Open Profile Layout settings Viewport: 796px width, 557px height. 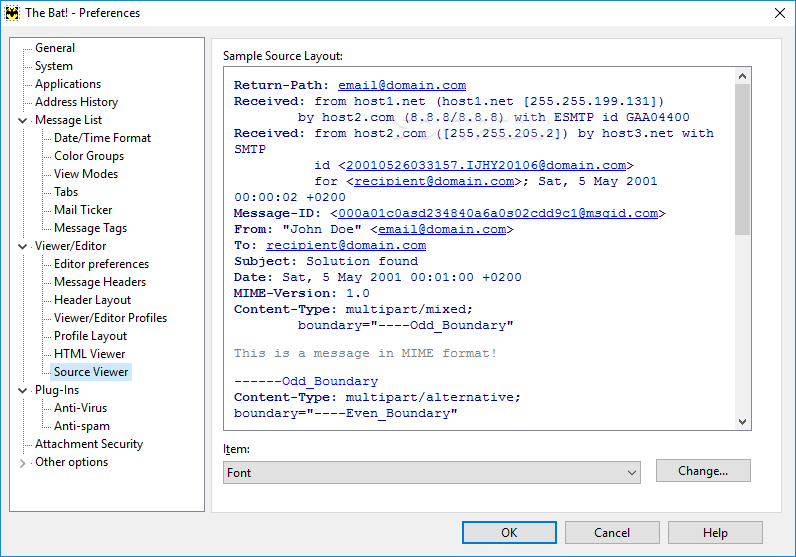90,336
